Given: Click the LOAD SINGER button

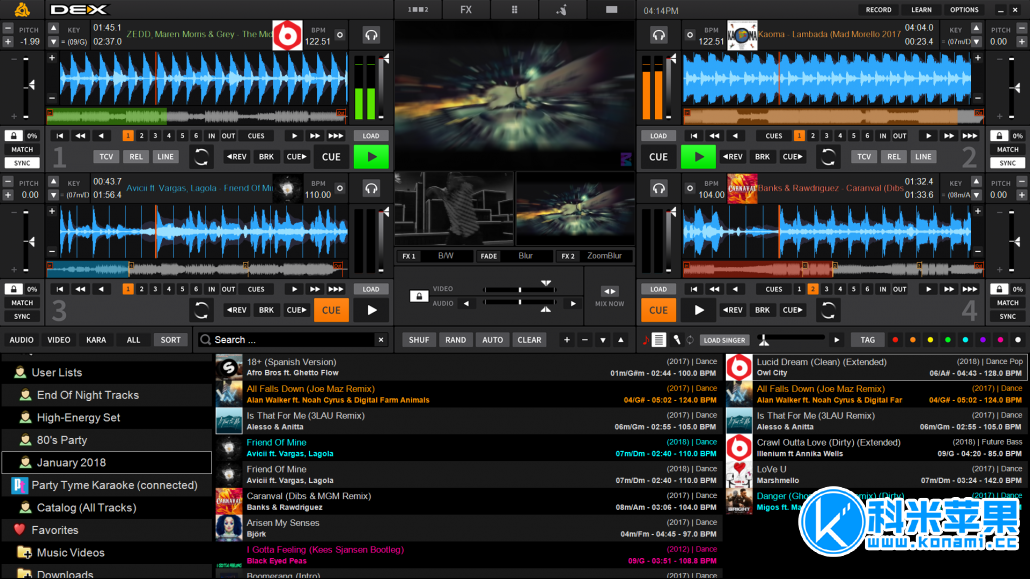Looking at the screenshot, I should pos(725,340).
